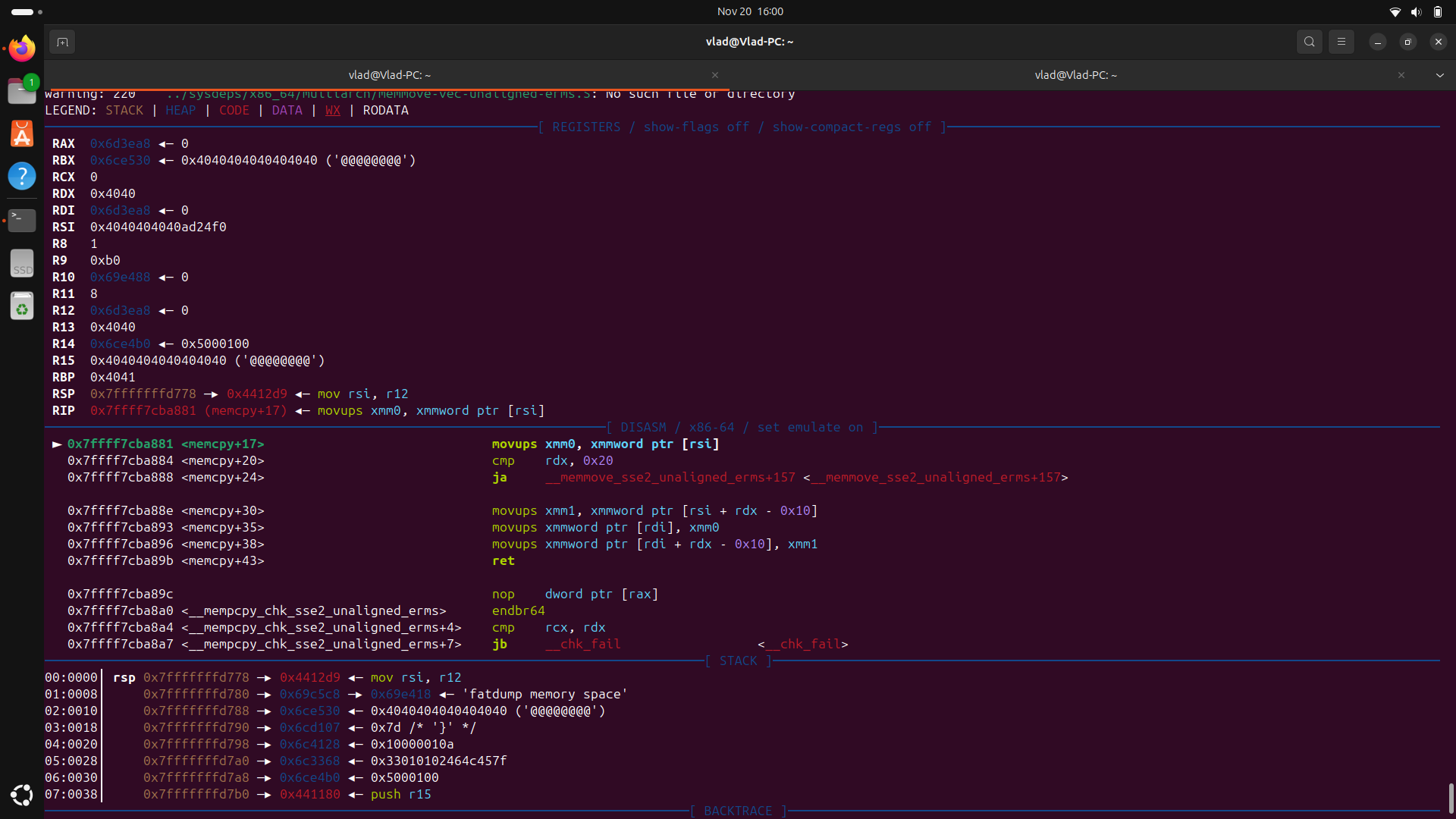Open the SSD drive in the dock
The height and width of the screenshot is (819, 1456).
[x=22, y=263]
